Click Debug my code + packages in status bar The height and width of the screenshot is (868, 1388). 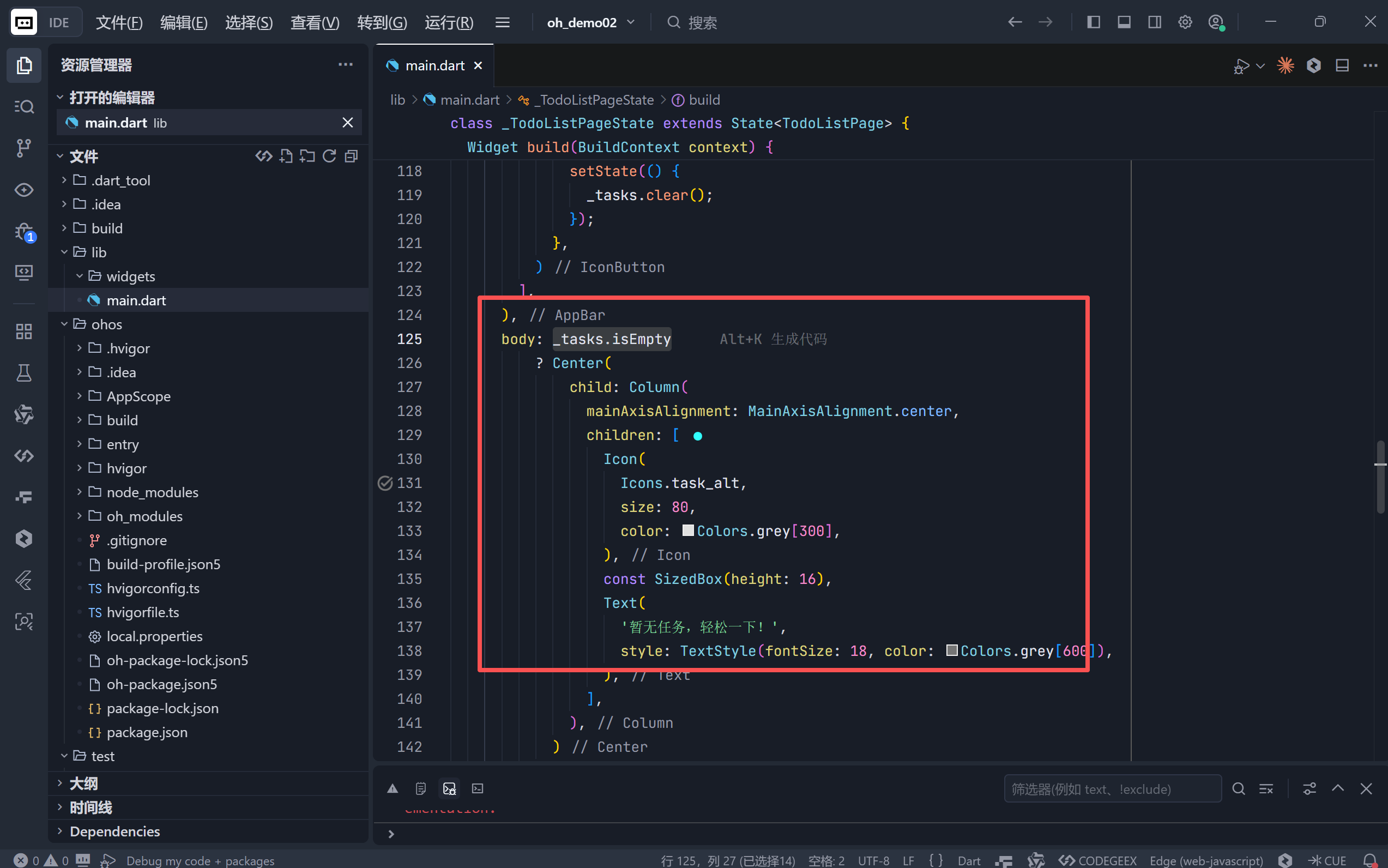[x=200, y=860]
